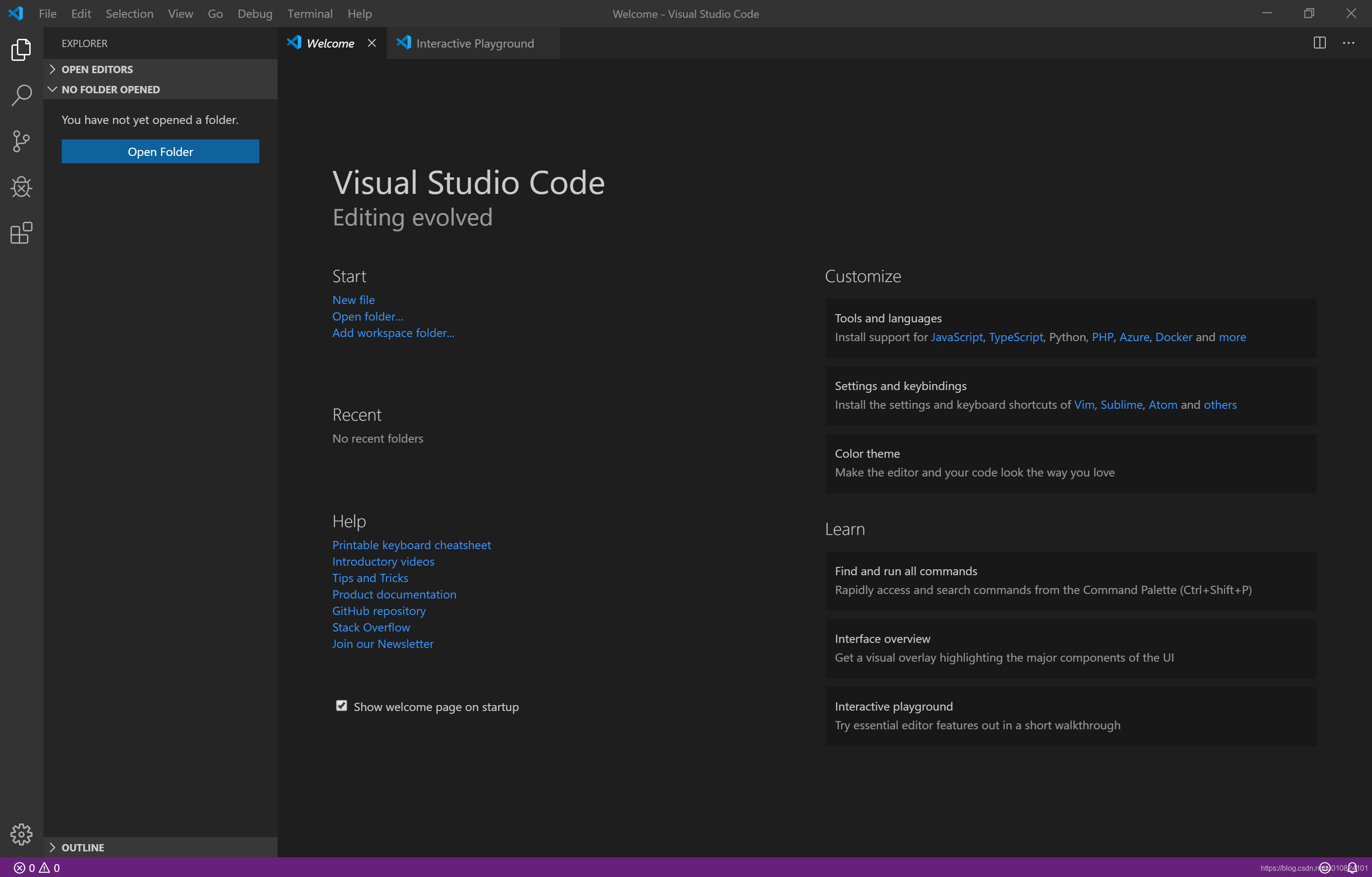Collapse the No Folder Opened section
The height and width of the screenshot is (877, 1372).
coord(111,90)
